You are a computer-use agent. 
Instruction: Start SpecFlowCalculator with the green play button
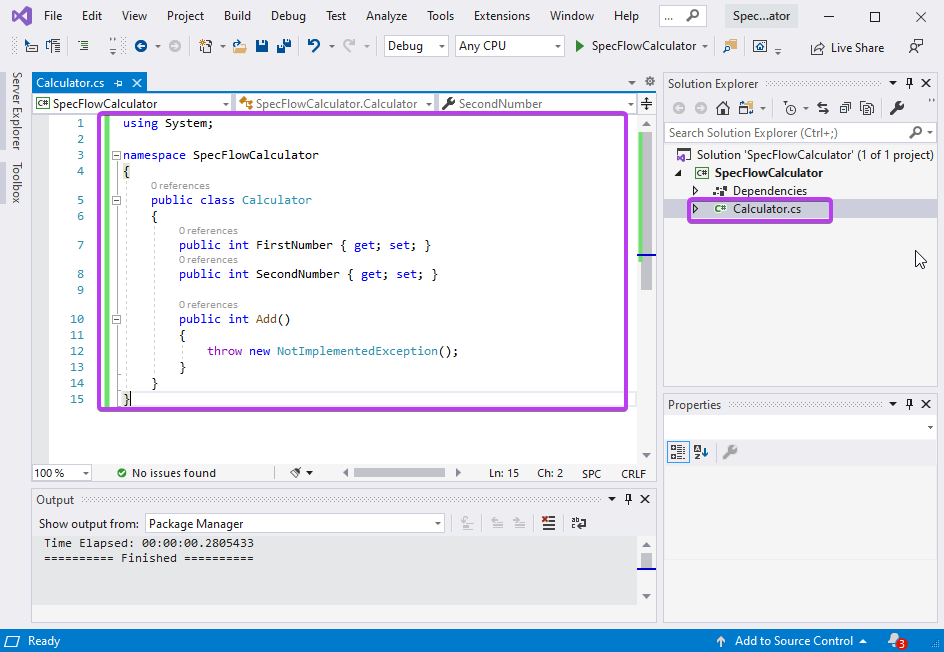point(580,46)
